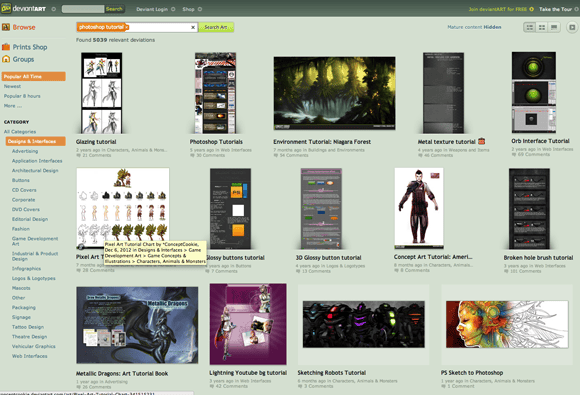This screenshot has width=580, height=395.
Task: Click the Orb Interface Tutorial title link
Action: 540,141
